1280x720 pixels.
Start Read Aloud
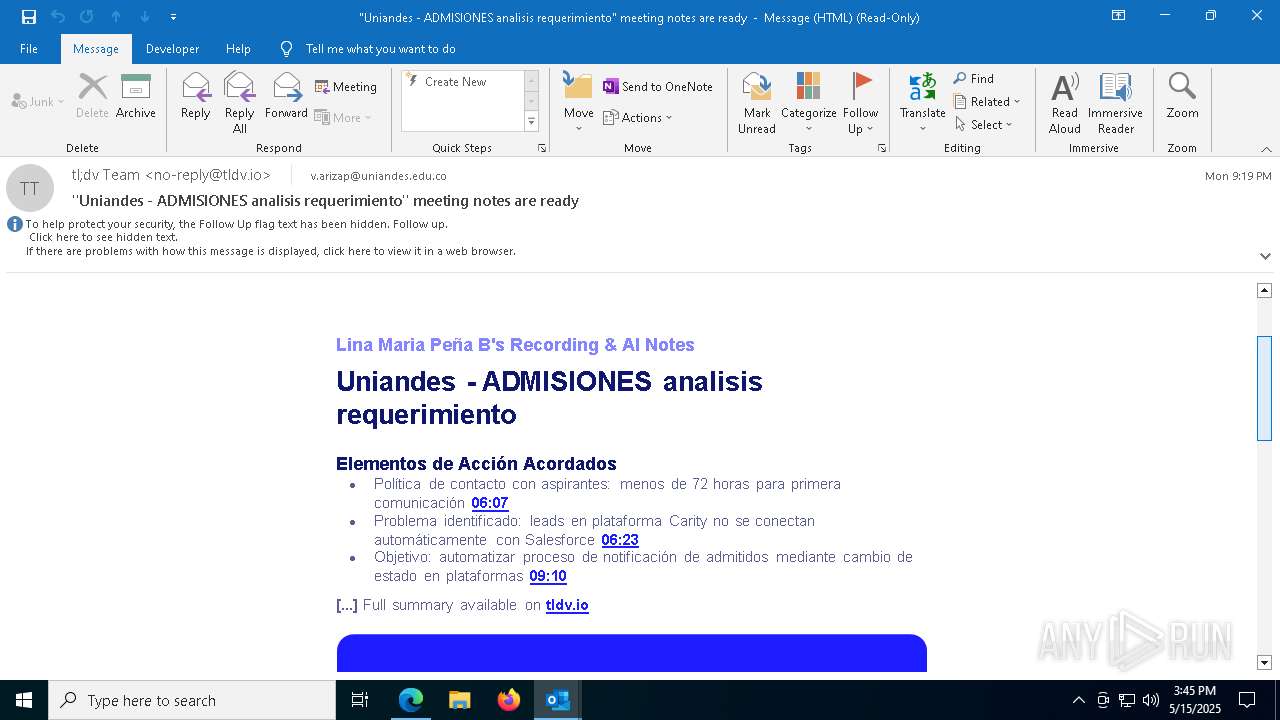[x=1065, y=103]
